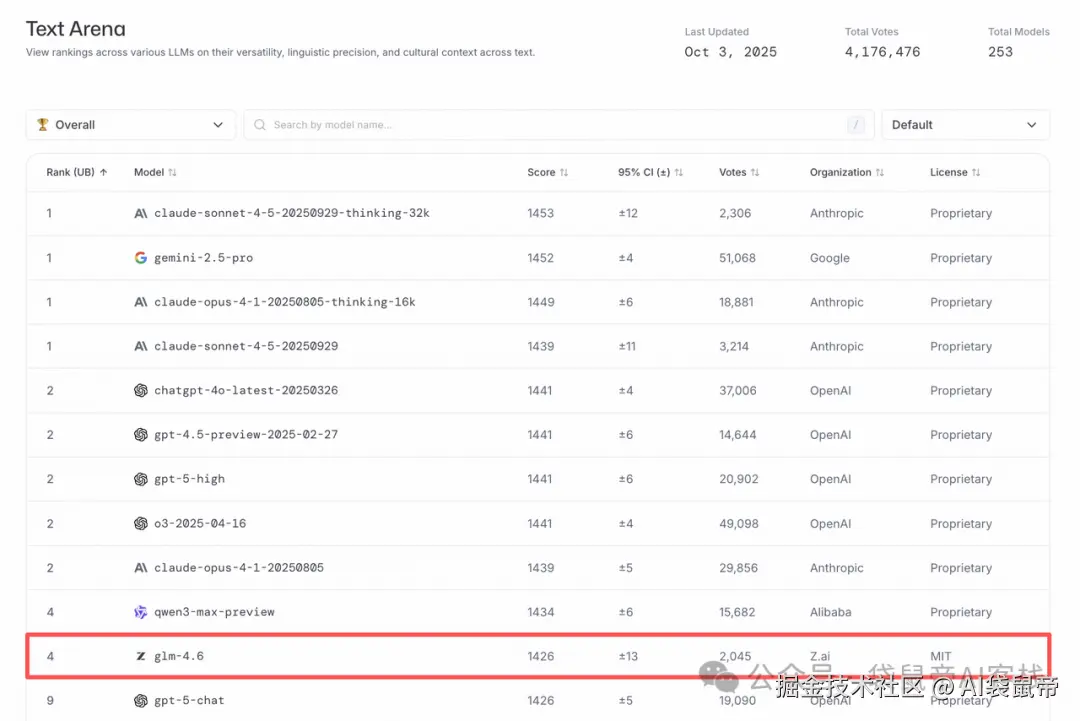Image resolution: width=1080 pixels, height=721 pixels.
Task: Click the Z.ai logo beside glm-4.6
Action: pyautogui.click(x=141, y=656)
